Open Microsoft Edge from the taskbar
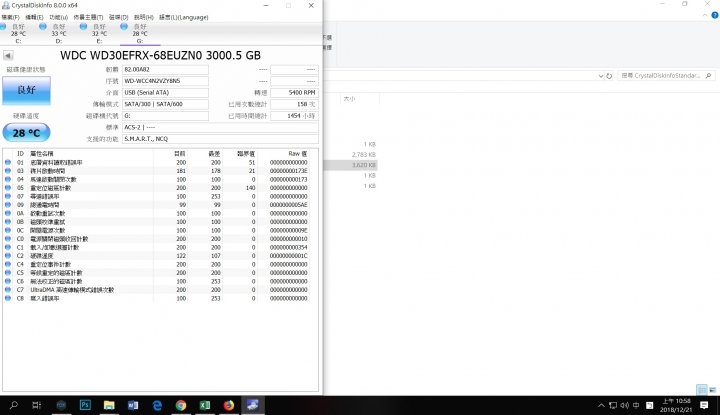 pos(157,405)
